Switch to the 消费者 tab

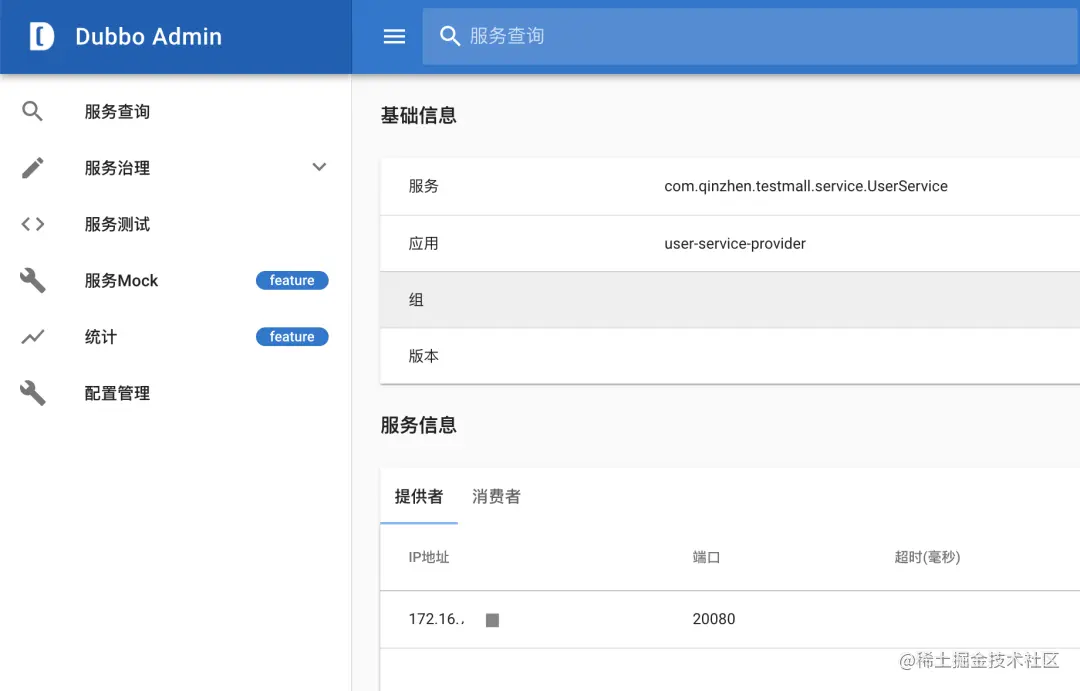pos(495,496)
